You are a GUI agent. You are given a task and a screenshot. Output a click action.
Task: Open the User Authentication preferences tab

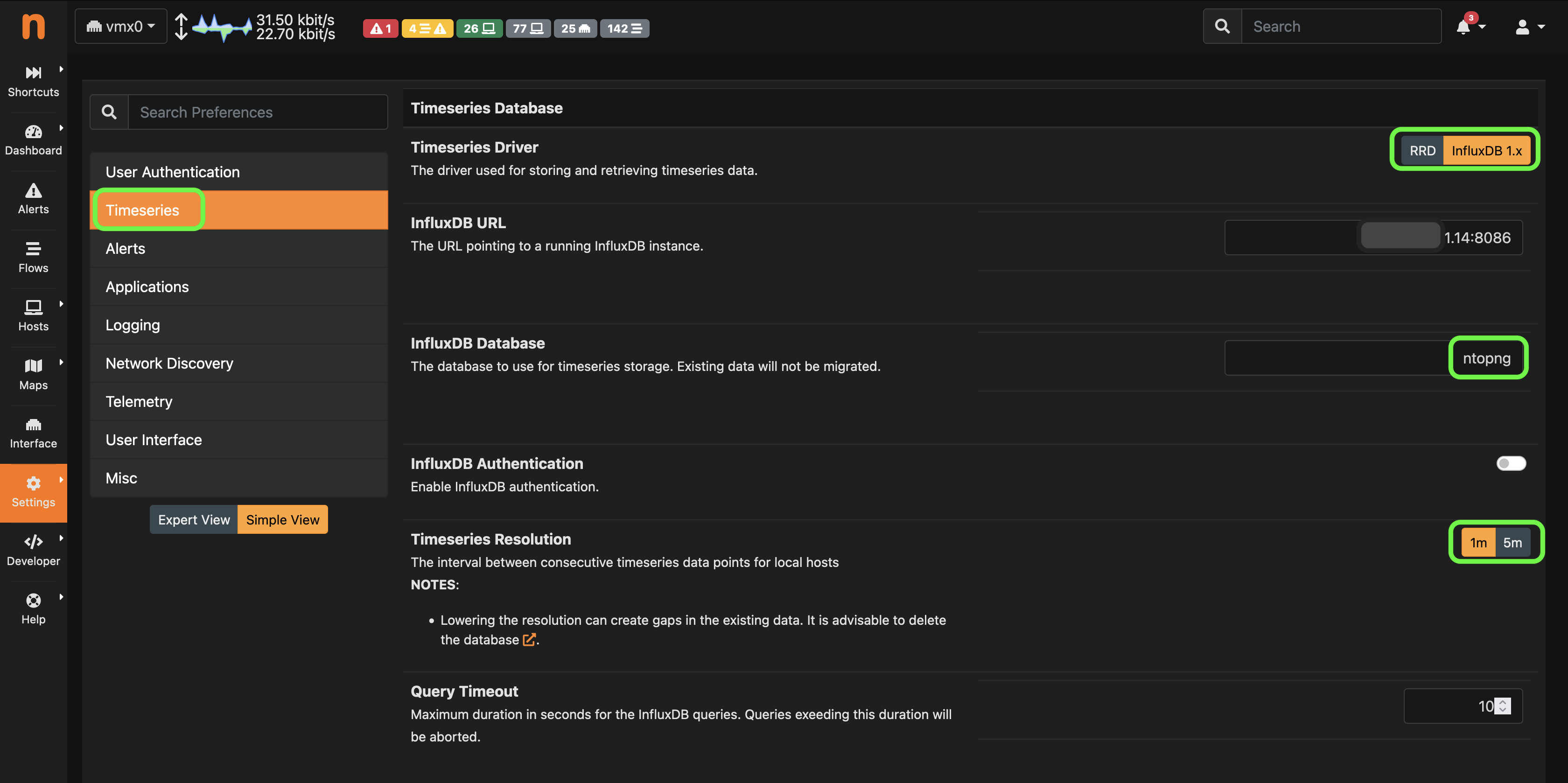[x=238, y=172]
